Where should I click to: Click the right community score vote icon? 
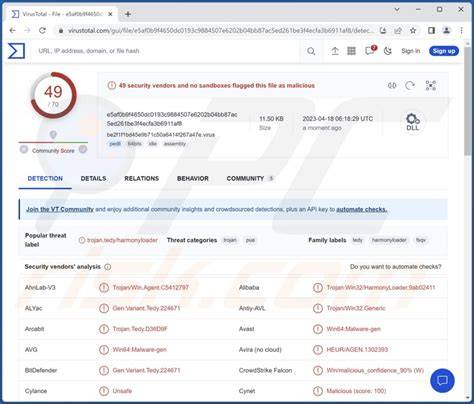(x=83, y=149)
